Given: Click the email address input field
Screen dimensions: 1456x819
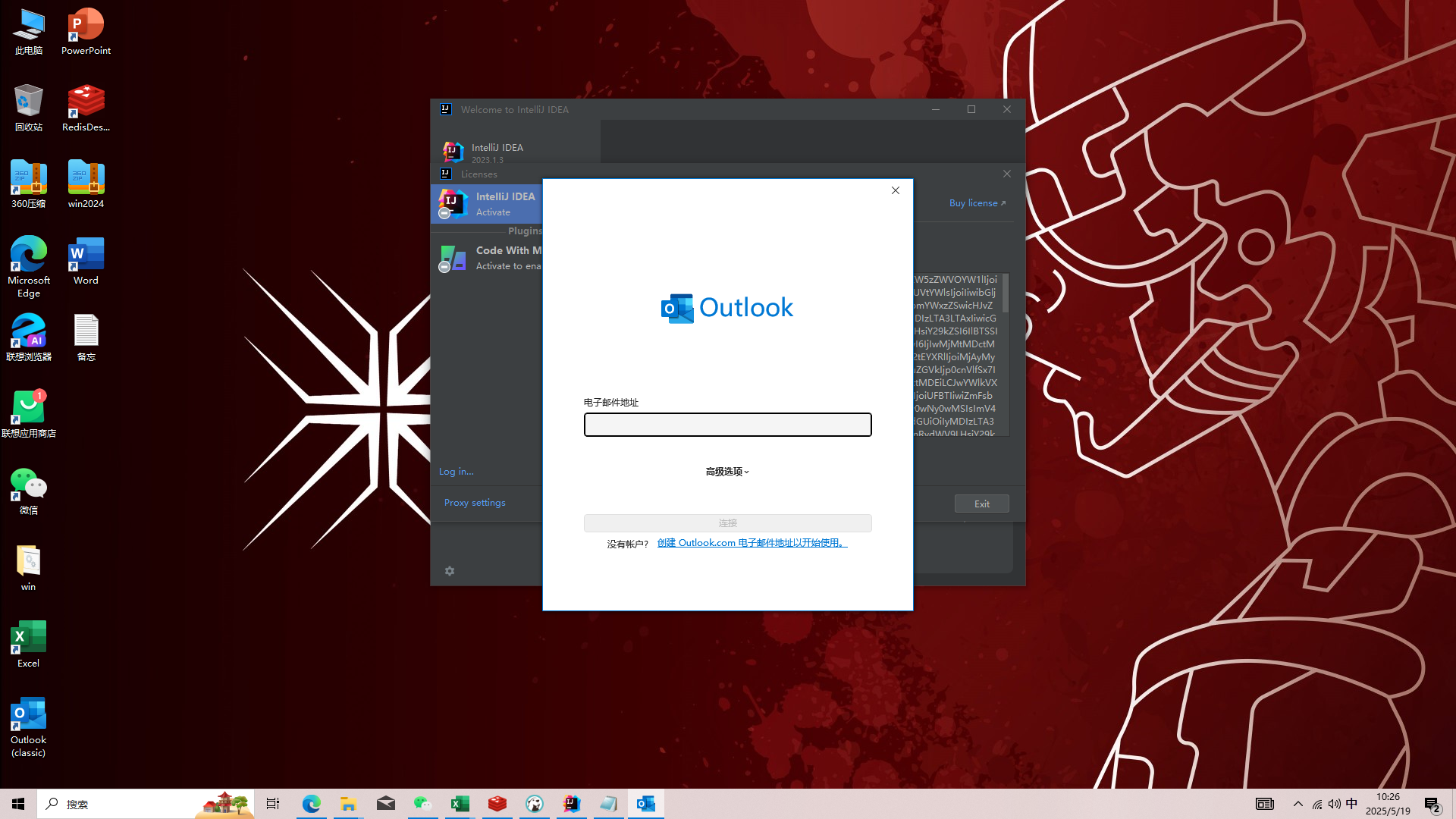Looking at the screenshot, I should click(x=727, y=425).
